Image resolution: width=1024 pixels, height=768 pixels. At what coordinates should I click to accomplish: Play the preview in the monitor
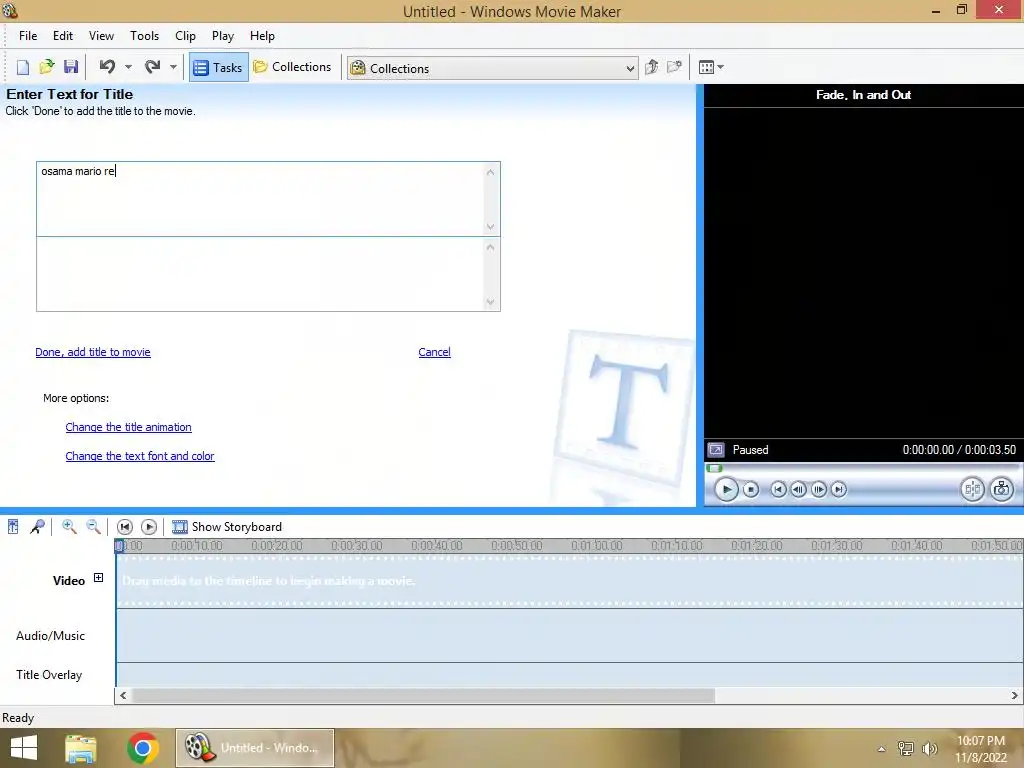[x=726, y=489]
